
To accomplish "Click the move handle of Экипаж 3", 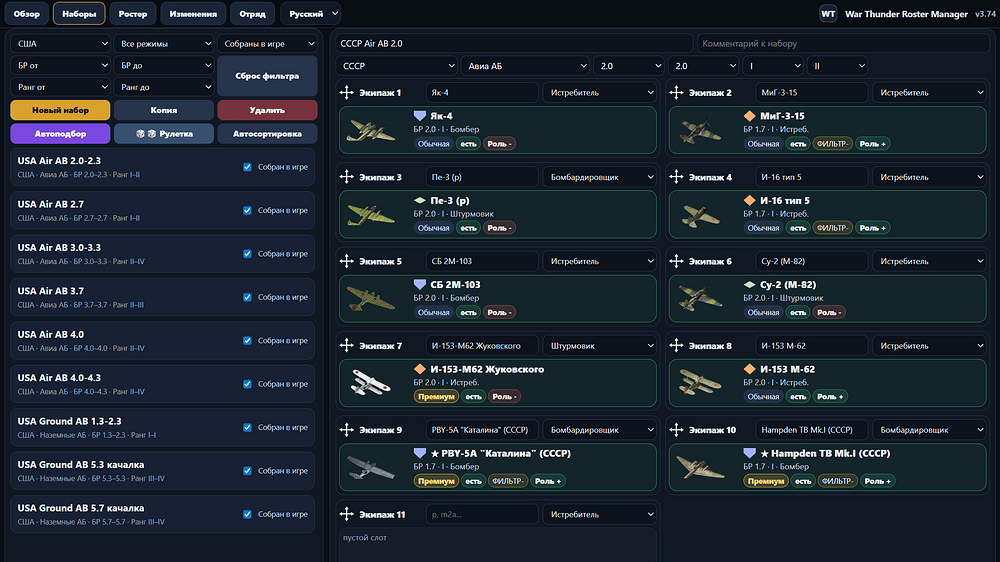I will [346, 177].
